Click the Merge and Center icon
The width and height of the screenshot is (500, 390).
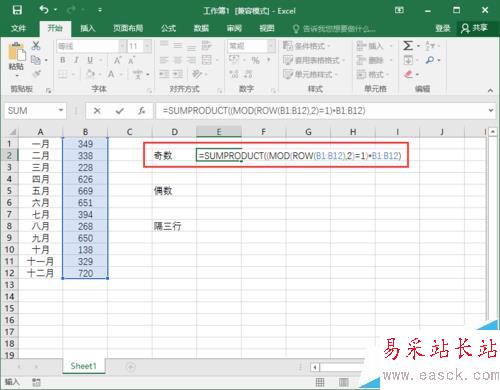click(207, 60)
